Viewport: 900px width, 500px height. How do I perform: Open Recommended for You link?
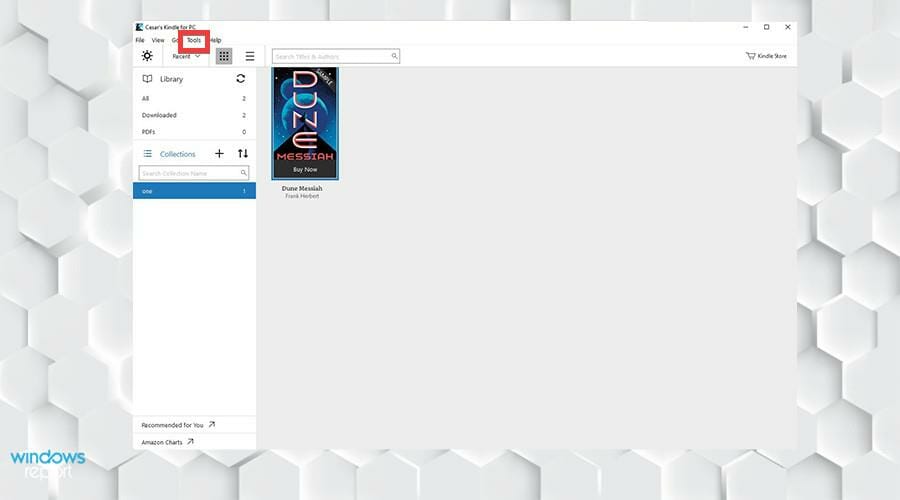coord(178,425)
